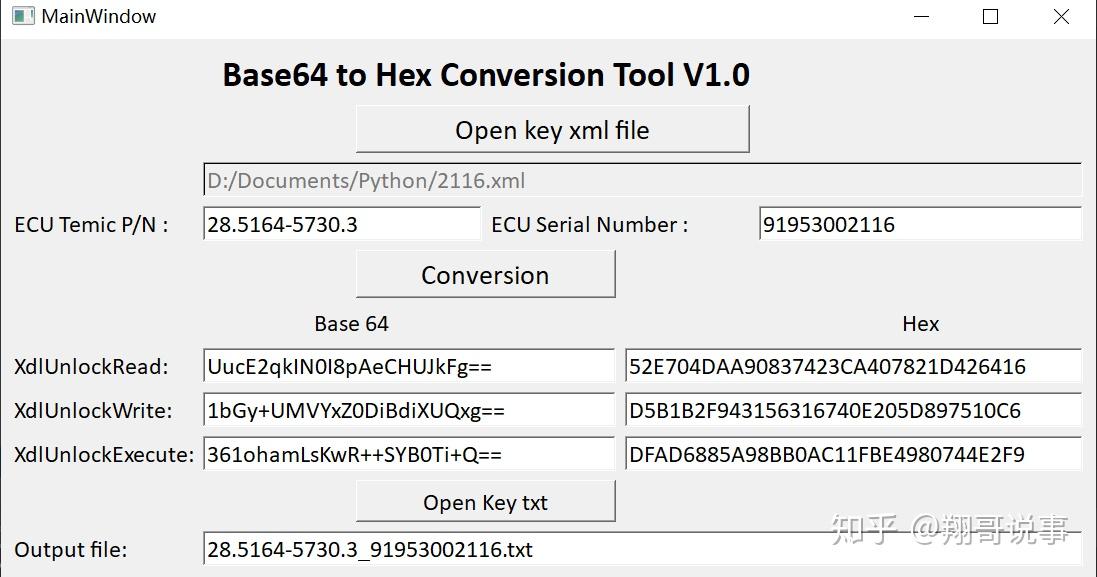Viewport: 1097px width, 577px height.
Task: Select the XdlUnlockRead Hex field
Action: click(x=853, y=366)
